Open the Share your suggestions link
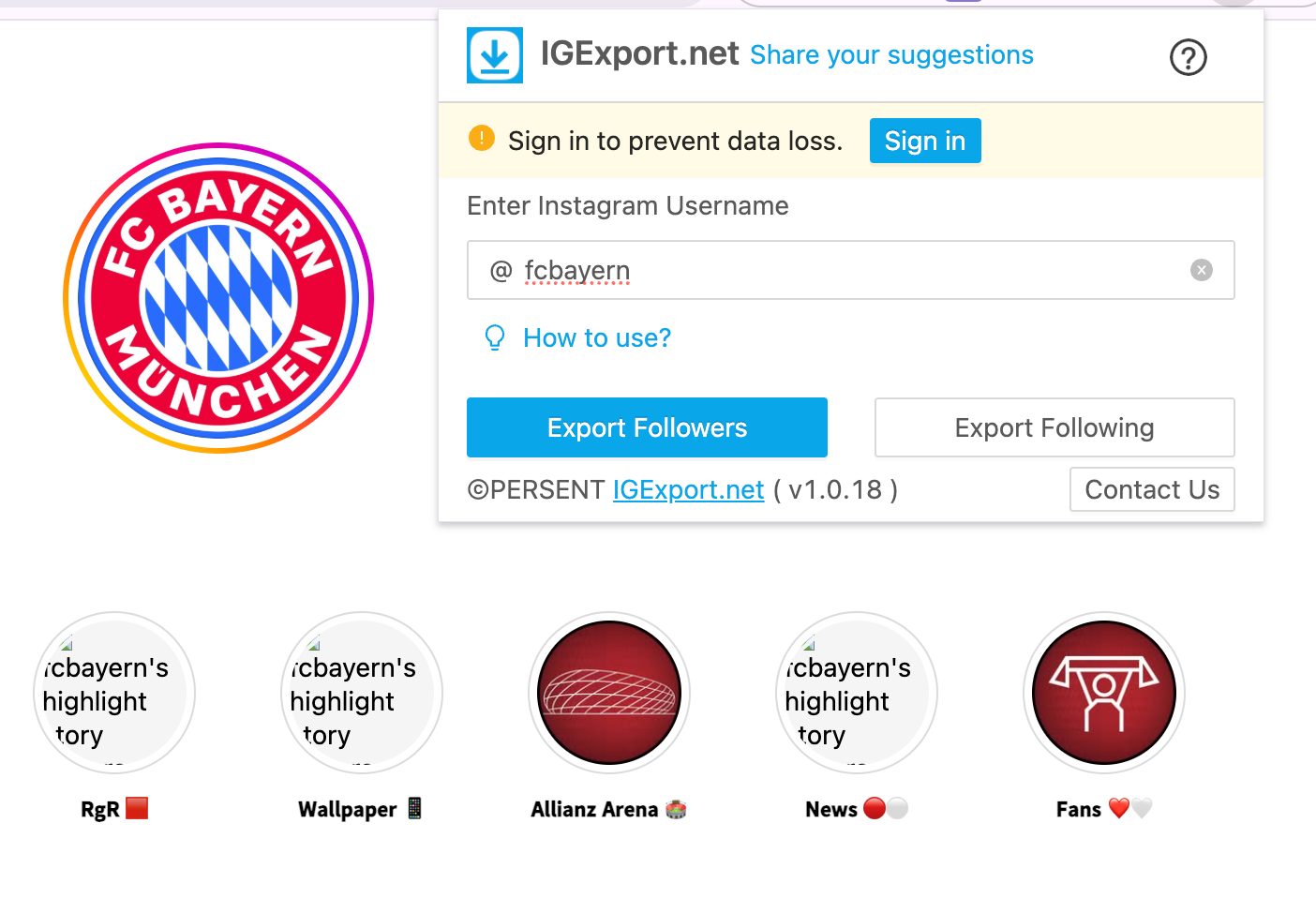 coord(891,54)
